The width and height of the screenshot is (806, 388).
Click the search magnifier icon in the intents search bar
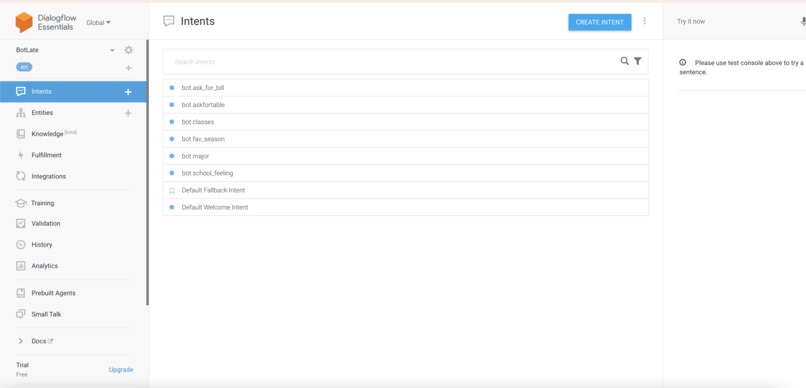(625, 61)
